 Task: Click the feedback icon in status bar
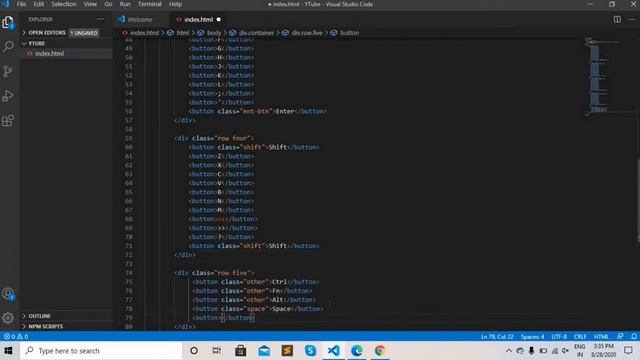(620, 336)
